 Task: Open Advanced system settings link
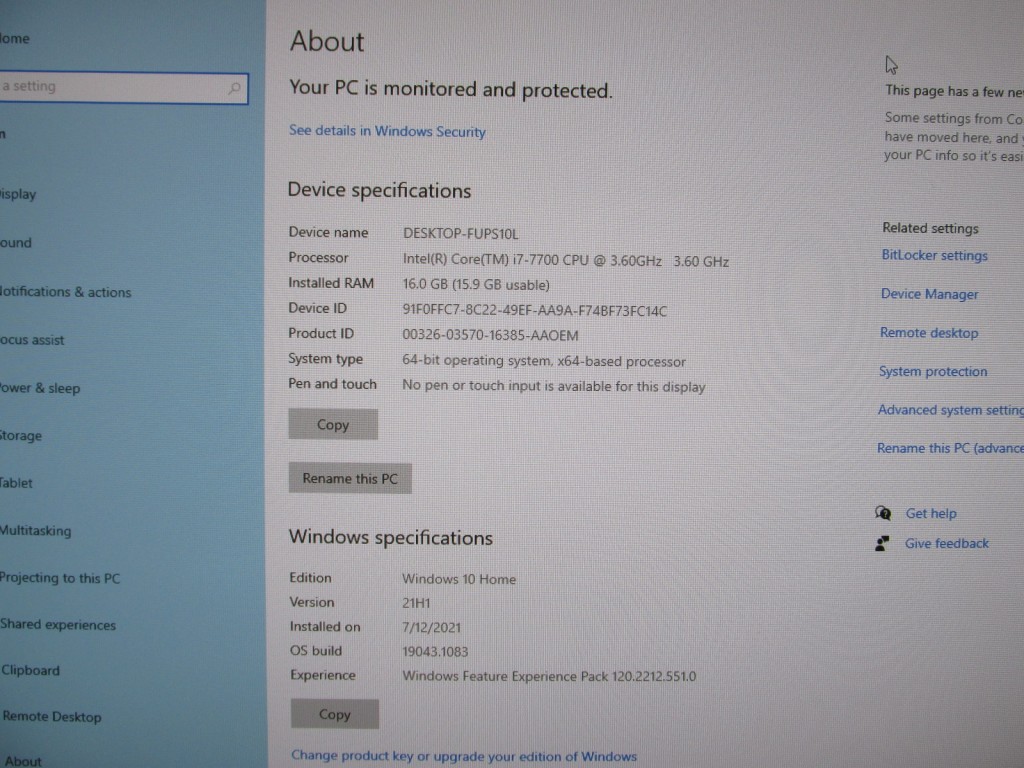click(950, 409)
